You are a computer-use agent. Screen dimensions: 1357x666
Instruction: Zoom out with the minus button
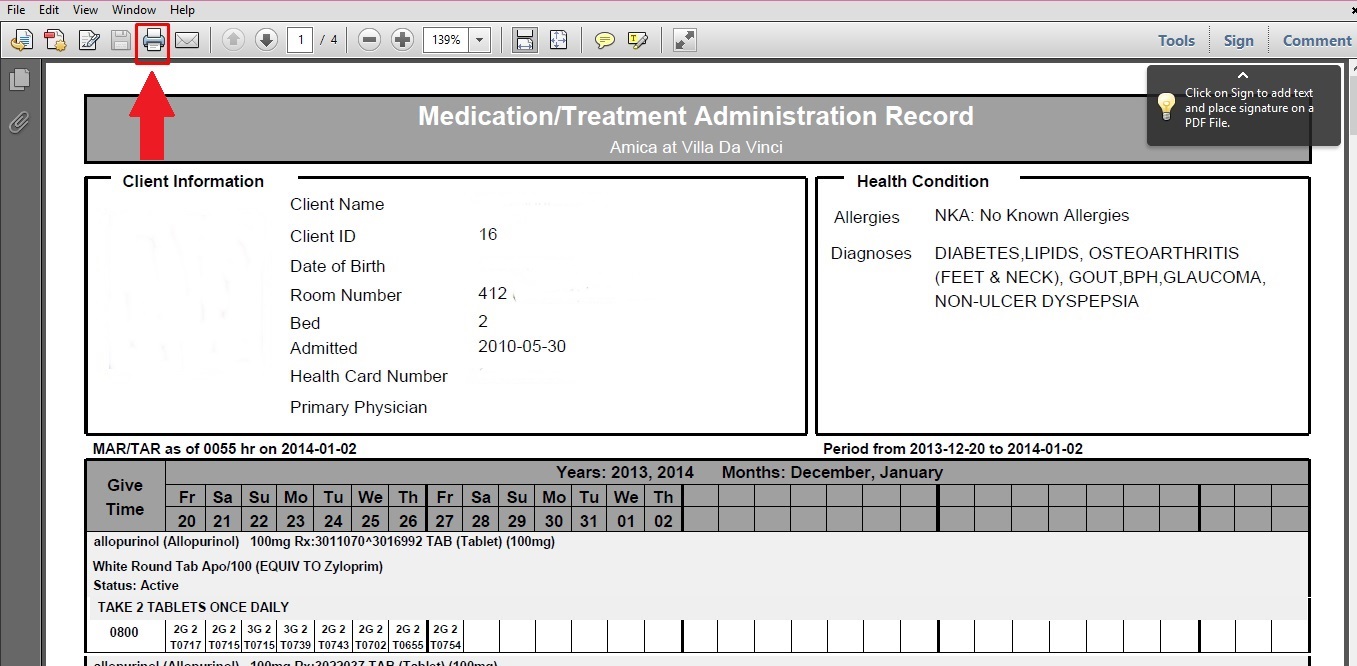[369, 40]
